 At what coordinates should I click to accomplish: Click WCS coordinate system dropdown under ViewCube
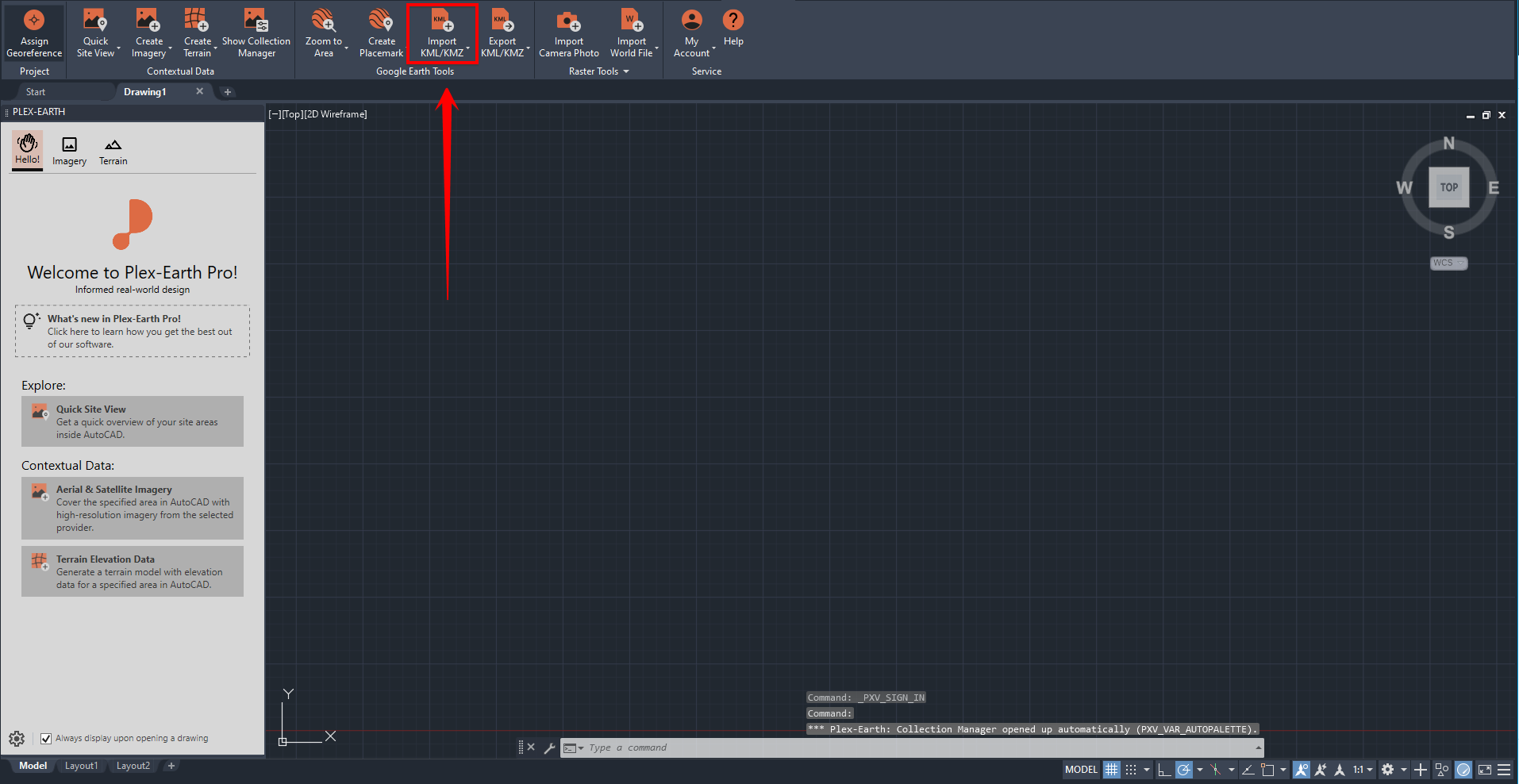click(x=1448, y=263)
